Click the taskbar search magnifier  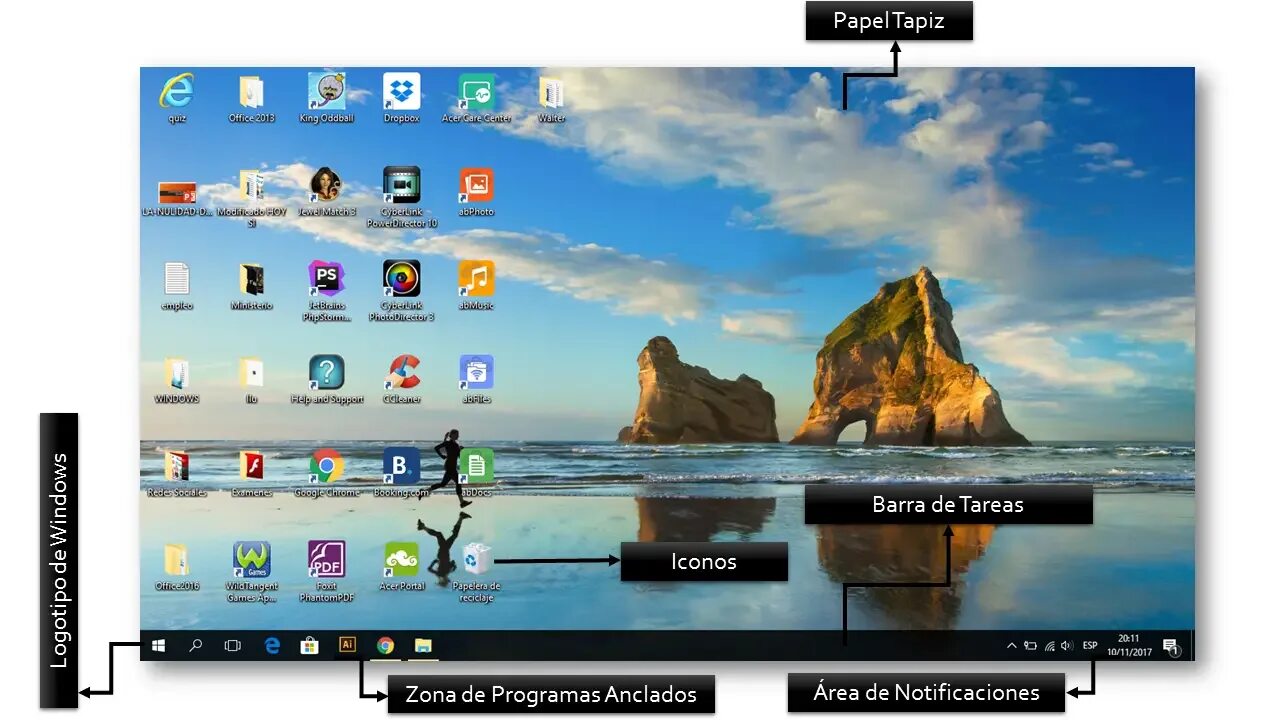pyautogui.click(x=196, y=646)
